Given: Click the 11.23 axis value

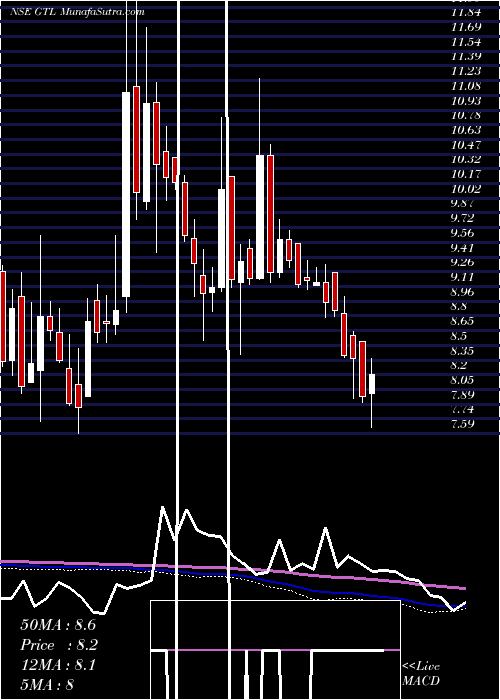Looking at the screenshot, I should point(466,71).
